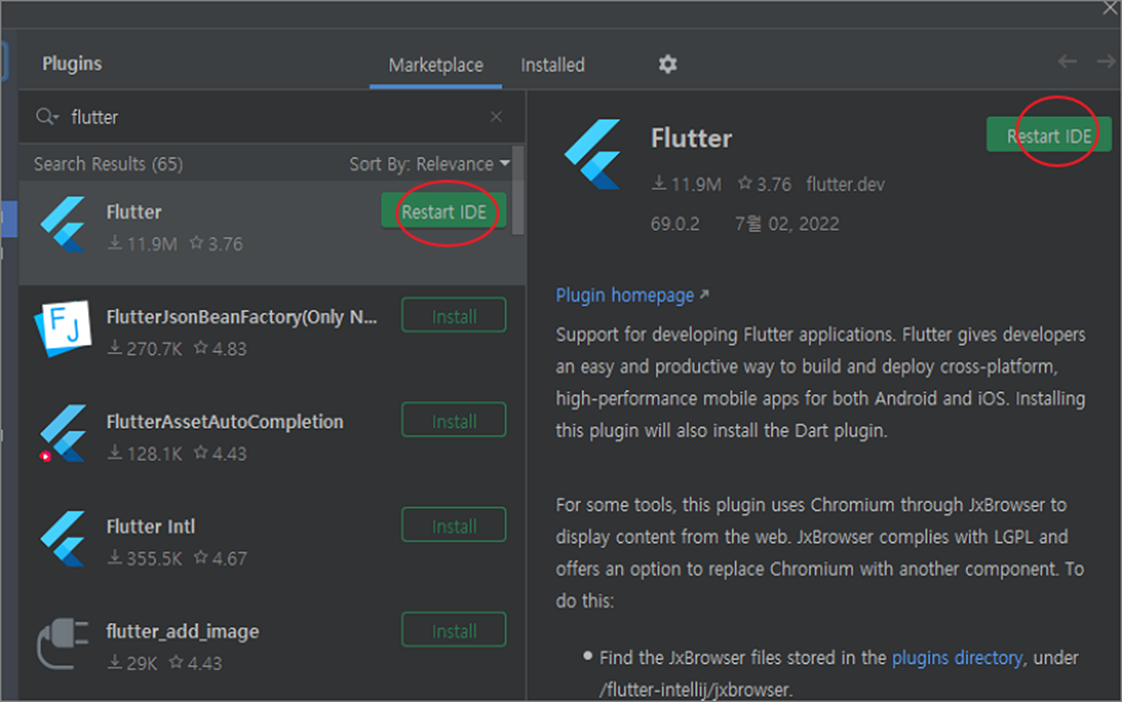Viewport: 1122px width, 702px height.
Task: Open Sort By Relevance dropdown
Action: [x=429, y=164]
